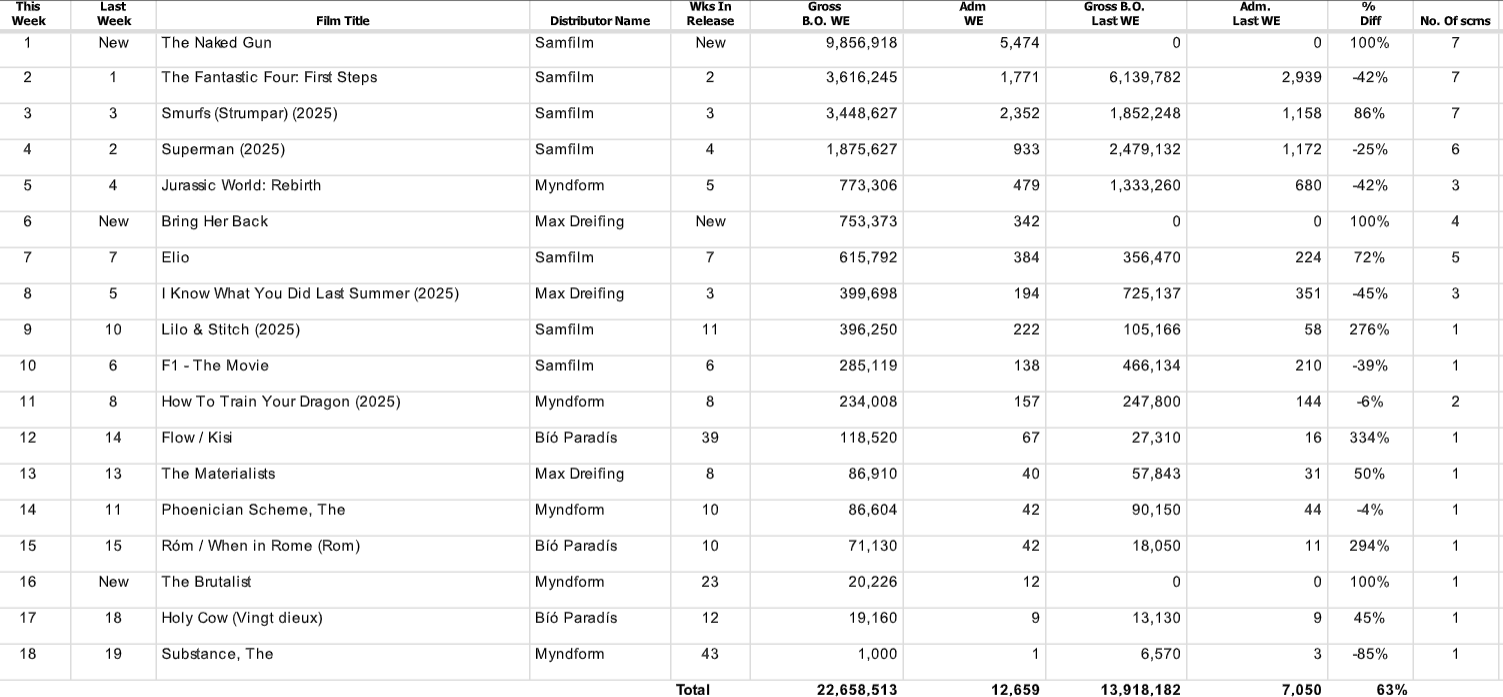
Task: Select The Brutalist film title
Action: click(206, 582)
